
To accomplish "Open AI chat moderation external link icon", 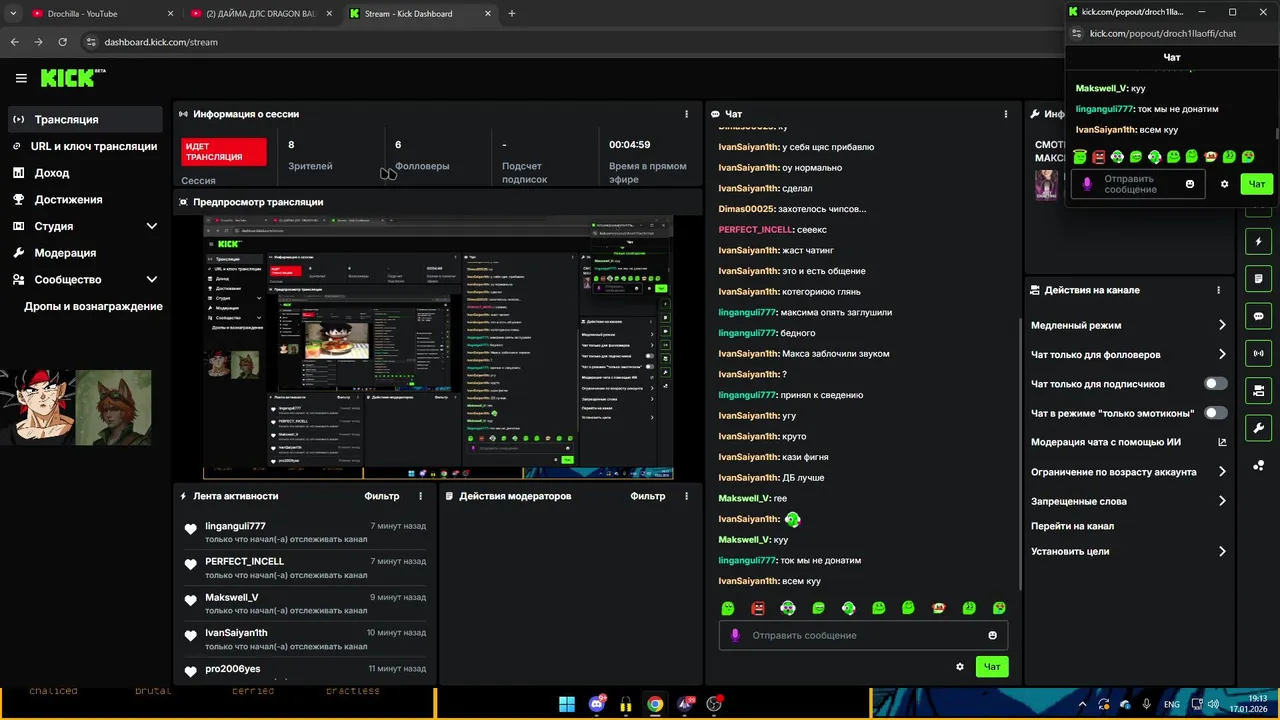I will tap(1222, 442).
